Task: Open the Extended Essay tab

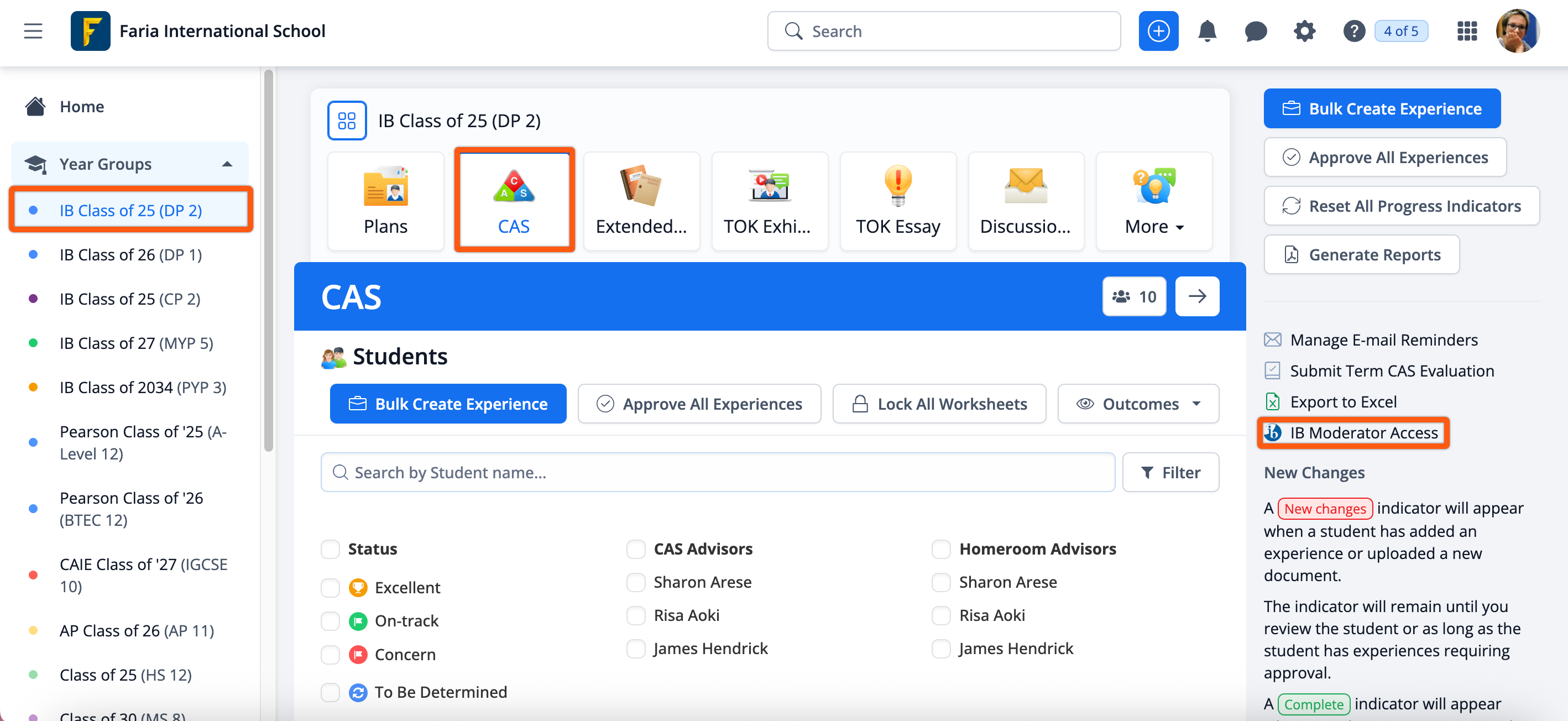Action: [641, 201]
